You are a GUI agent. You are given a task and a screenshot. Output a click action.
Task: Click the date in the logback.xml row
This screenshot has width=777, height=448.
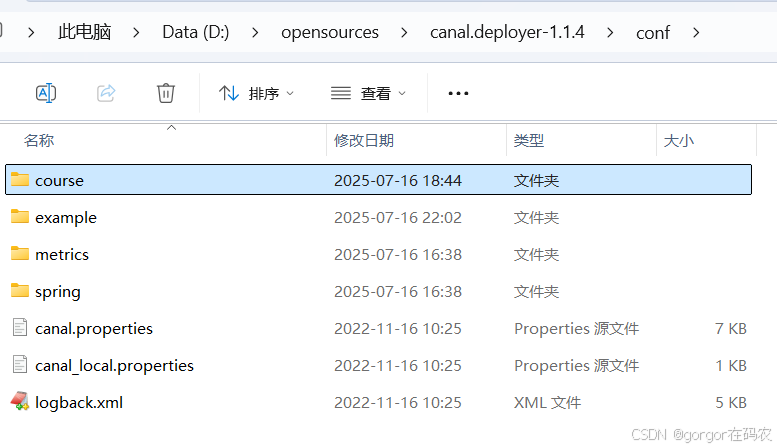397,402
